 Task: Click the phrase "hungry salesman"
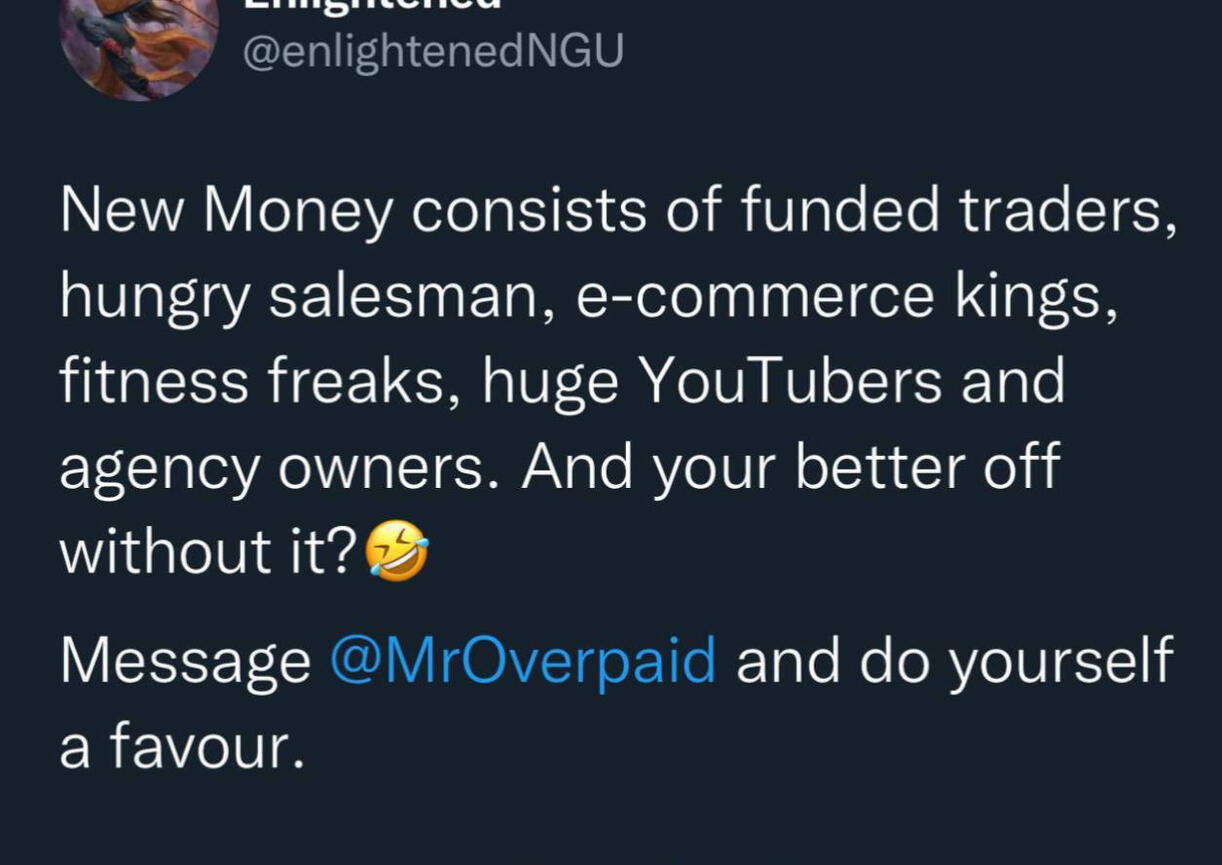point(298,296)
